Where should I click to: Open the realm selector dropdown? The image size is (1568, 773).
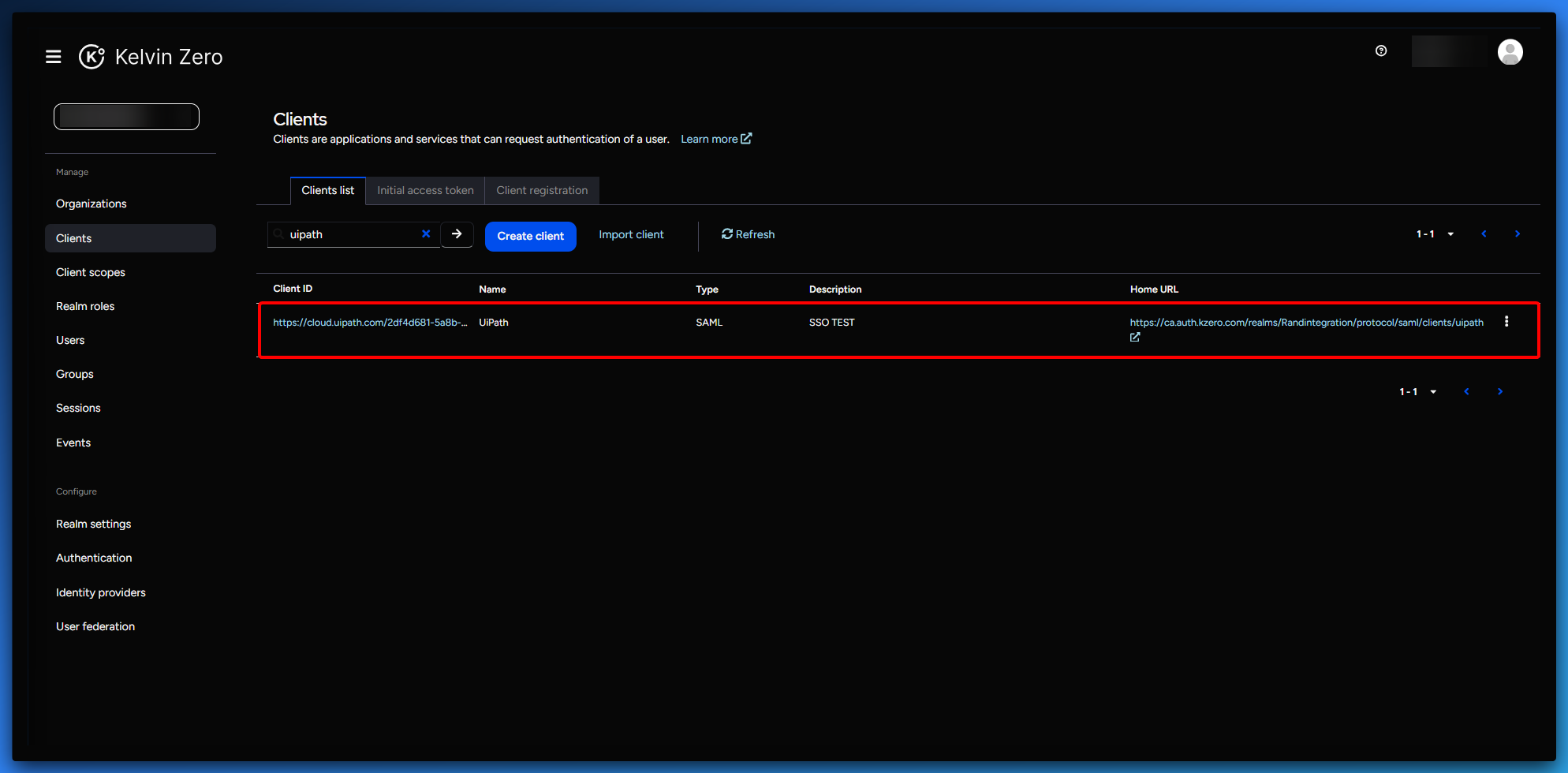point(126,117)
